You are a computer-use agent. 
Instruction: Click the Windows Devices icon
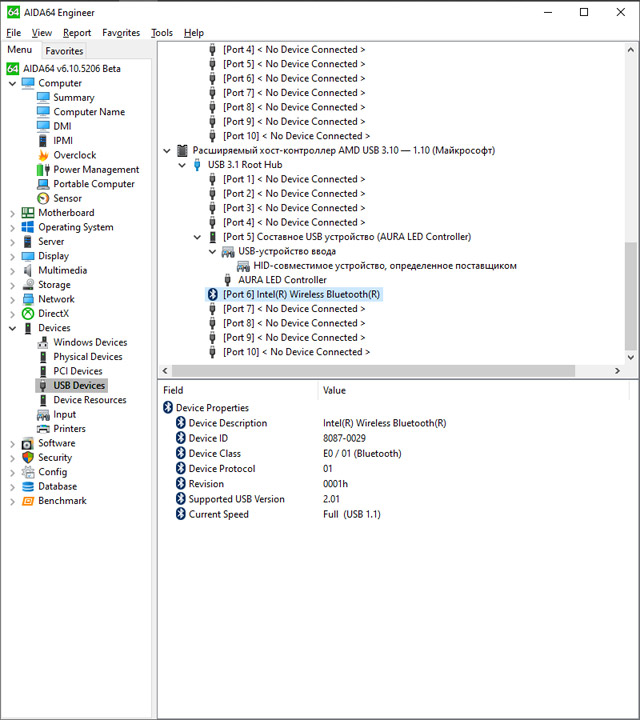click(43, 343)
